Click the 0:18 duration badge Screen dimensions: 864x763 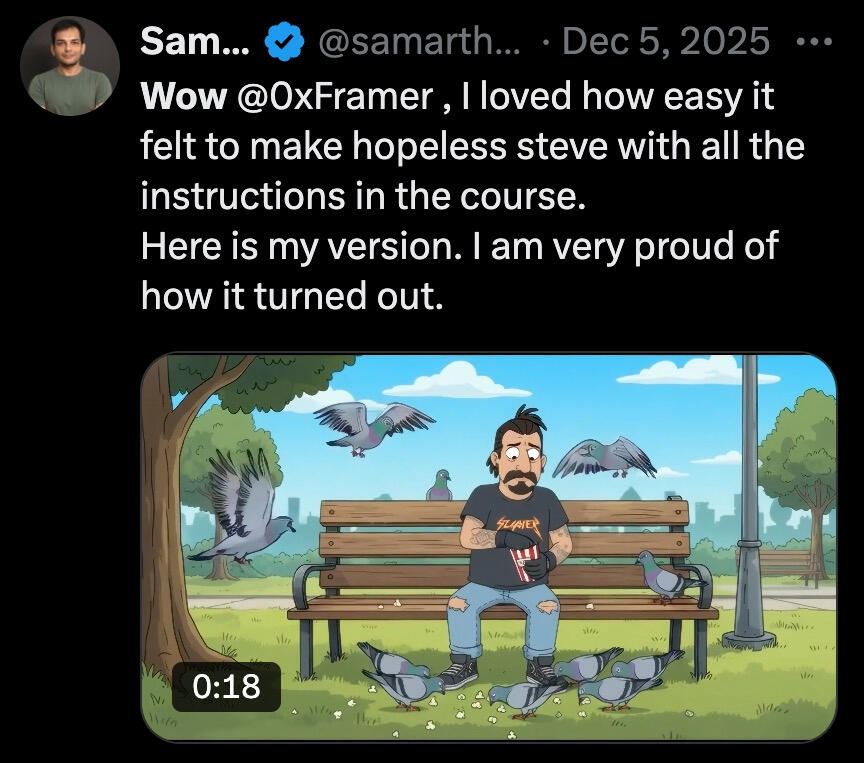pos(226,686)
